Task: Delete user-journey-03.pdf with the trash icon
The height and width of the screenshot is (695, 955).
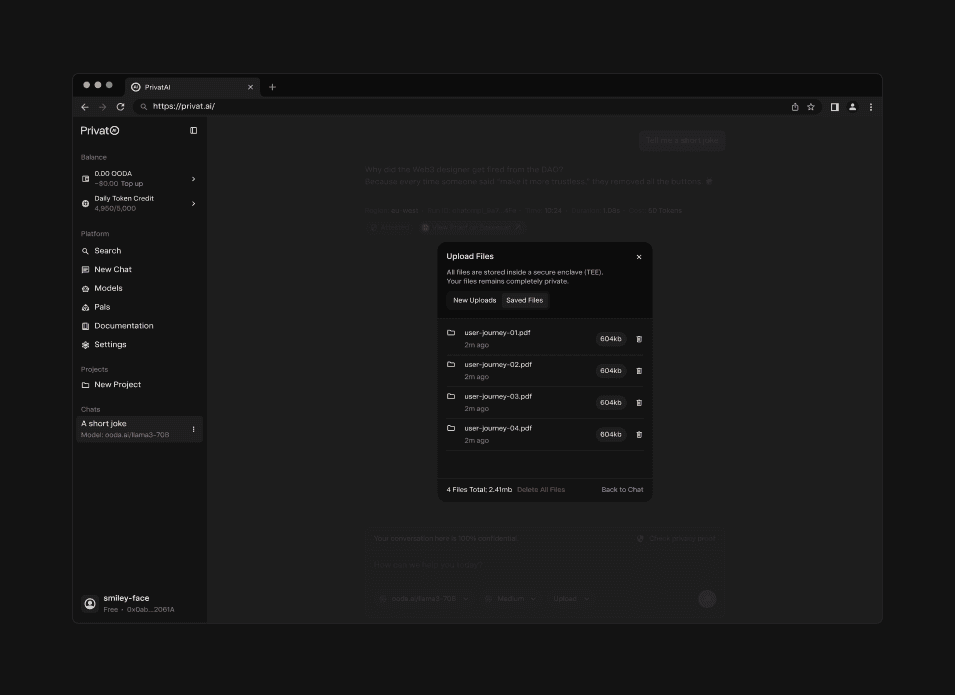Action: coord(638,402)
